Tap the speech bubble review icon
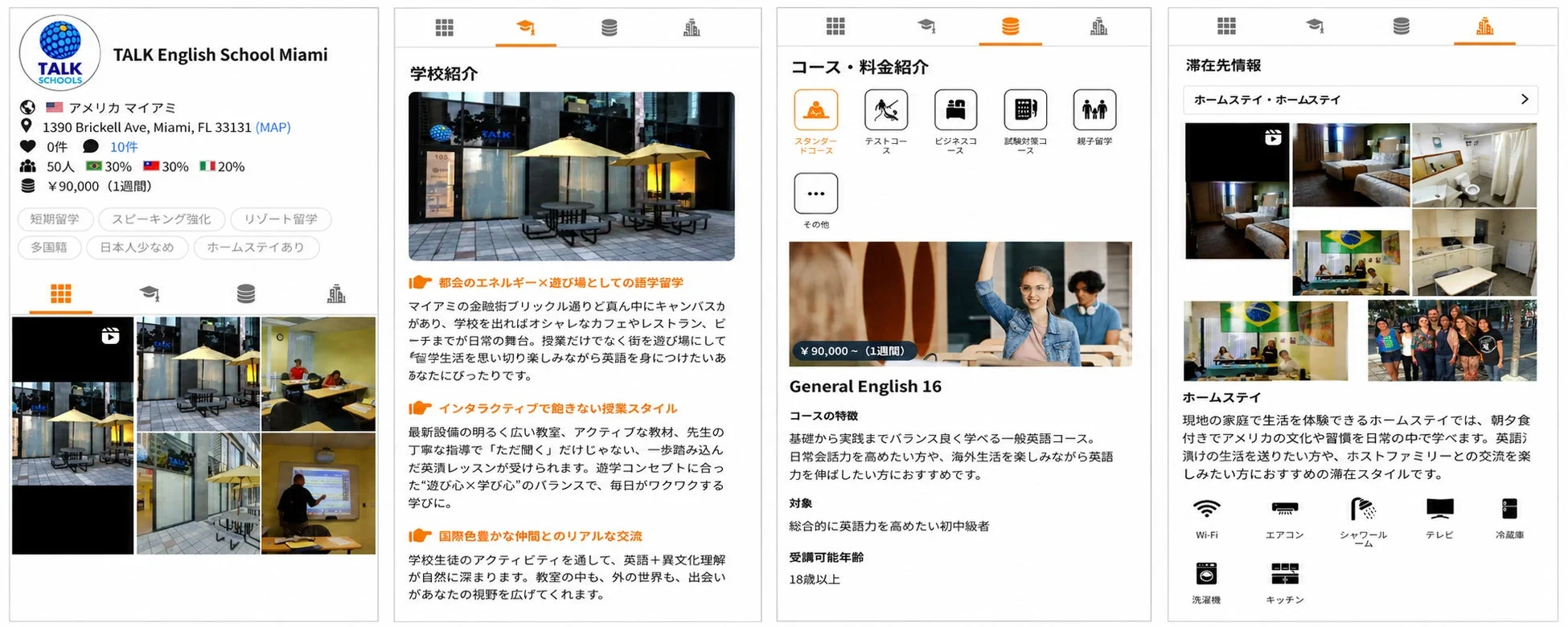Screen dimensions: 1568x627 tap(91, 146)
